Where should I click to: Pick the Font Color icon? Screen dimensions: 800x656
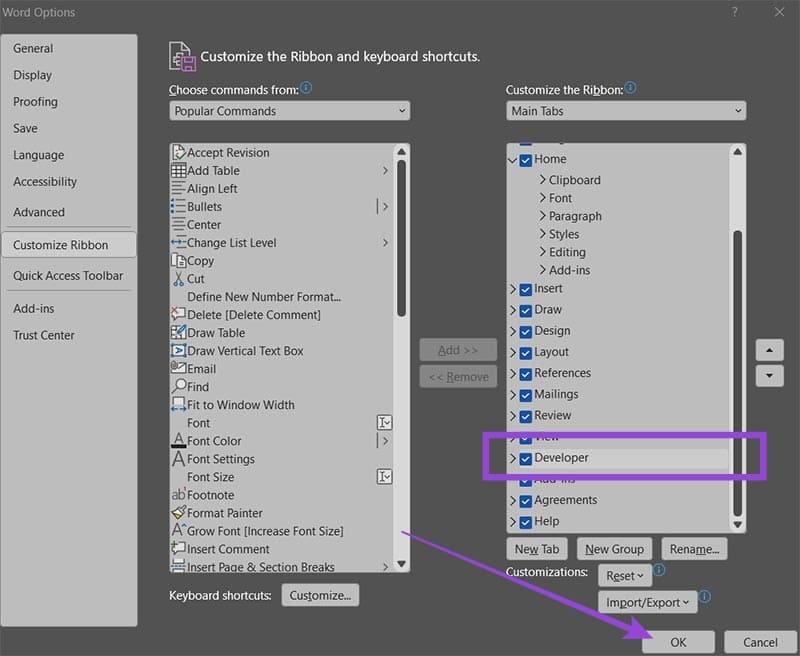pyautogui.click(x=178, y=440)
